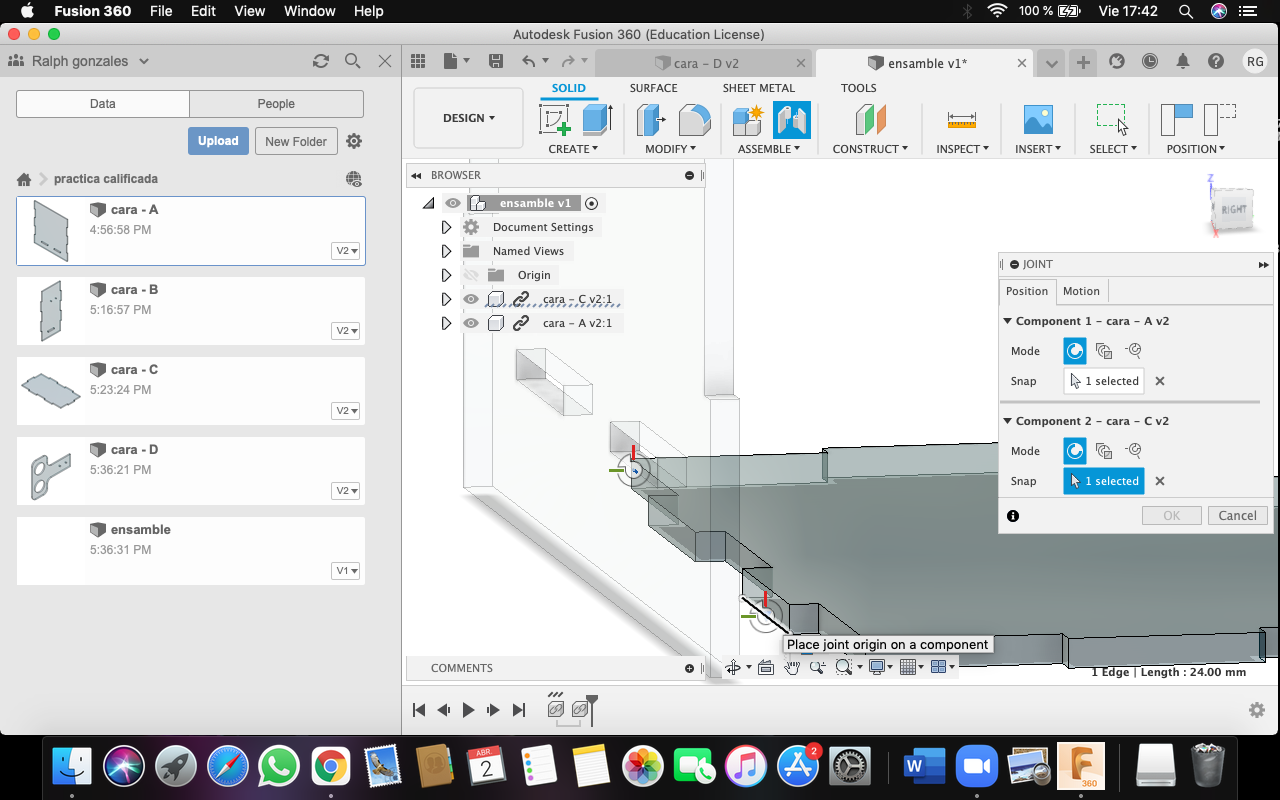Screen dimensions: 1280x800
Task: Open the ASSEMBLE dropdown menu
Action: coord(769,149)
